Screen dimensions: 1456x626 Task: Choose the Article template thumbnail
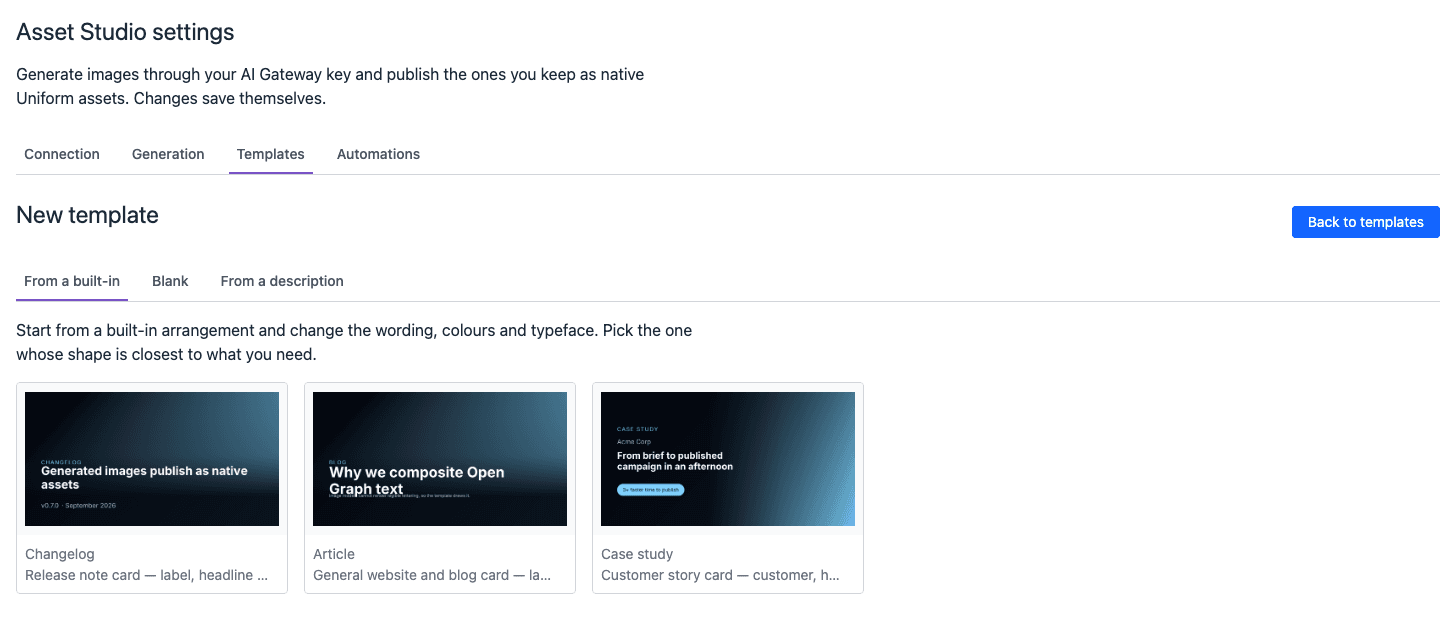coord(440,459)
